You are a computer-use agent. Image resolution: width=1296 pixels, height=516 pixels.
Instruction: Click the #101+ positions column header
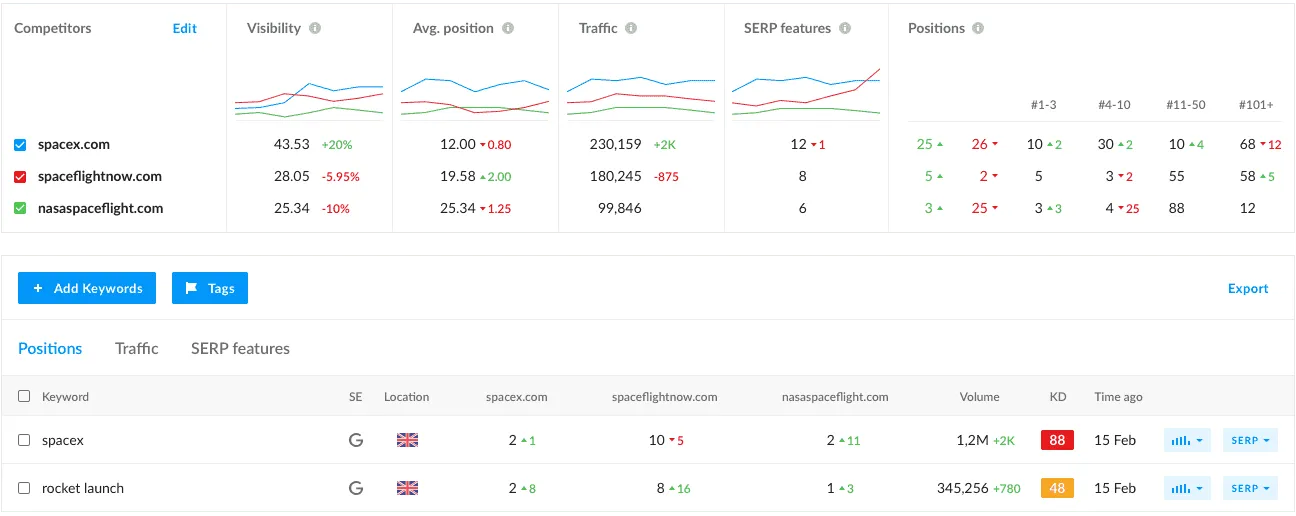(x=1255, y=104)
